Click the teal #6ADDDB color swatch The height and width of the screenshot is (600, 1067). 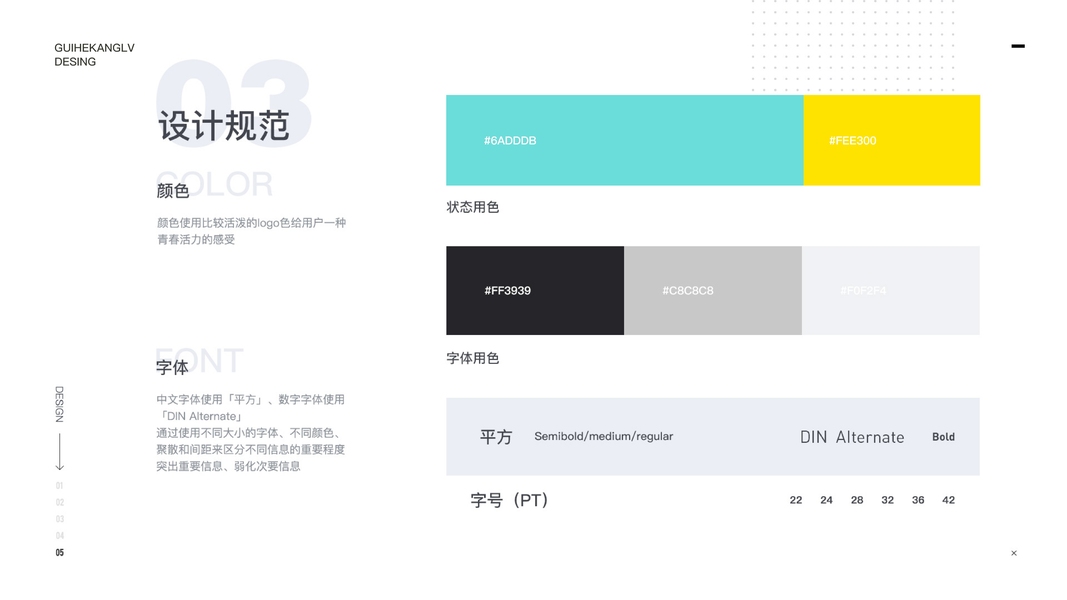coord(625,140)
